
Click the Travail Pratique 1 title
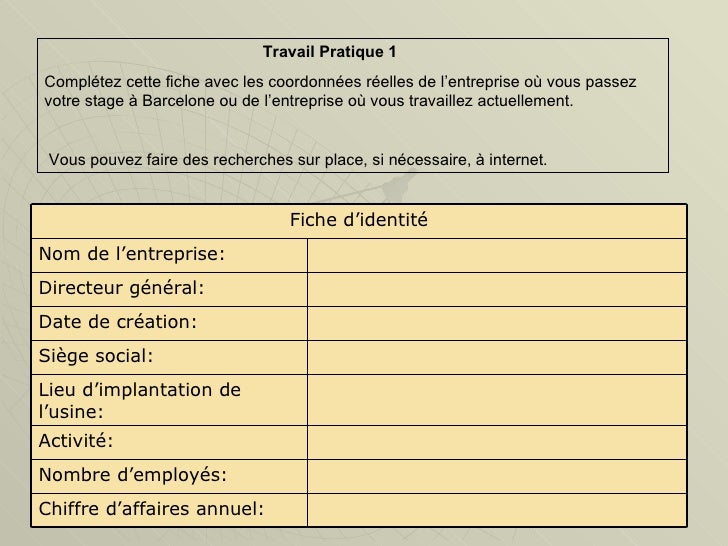[x=330, y=52]
